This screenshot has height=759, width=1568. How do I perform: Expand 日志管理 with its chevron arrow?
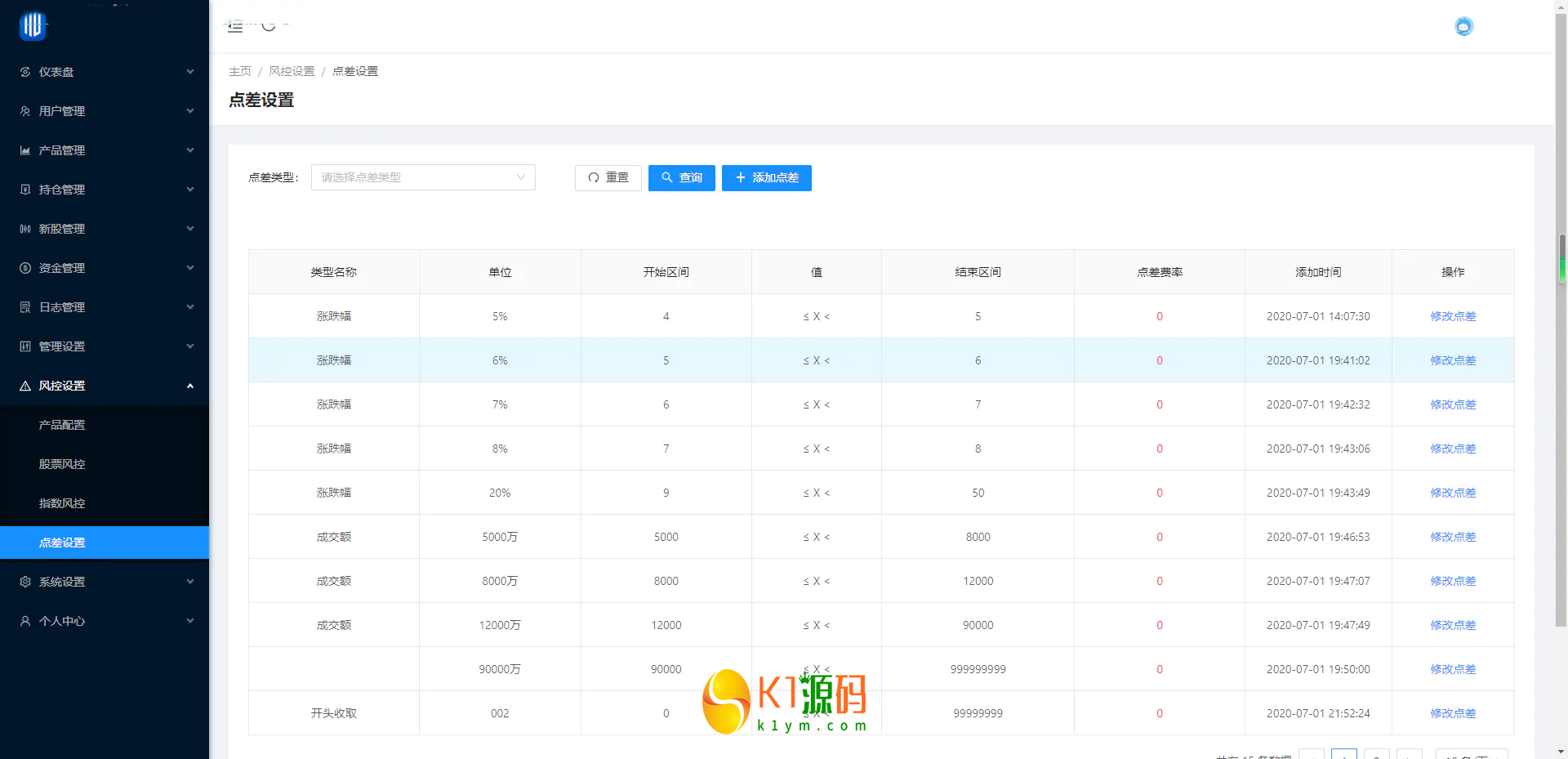190,307
